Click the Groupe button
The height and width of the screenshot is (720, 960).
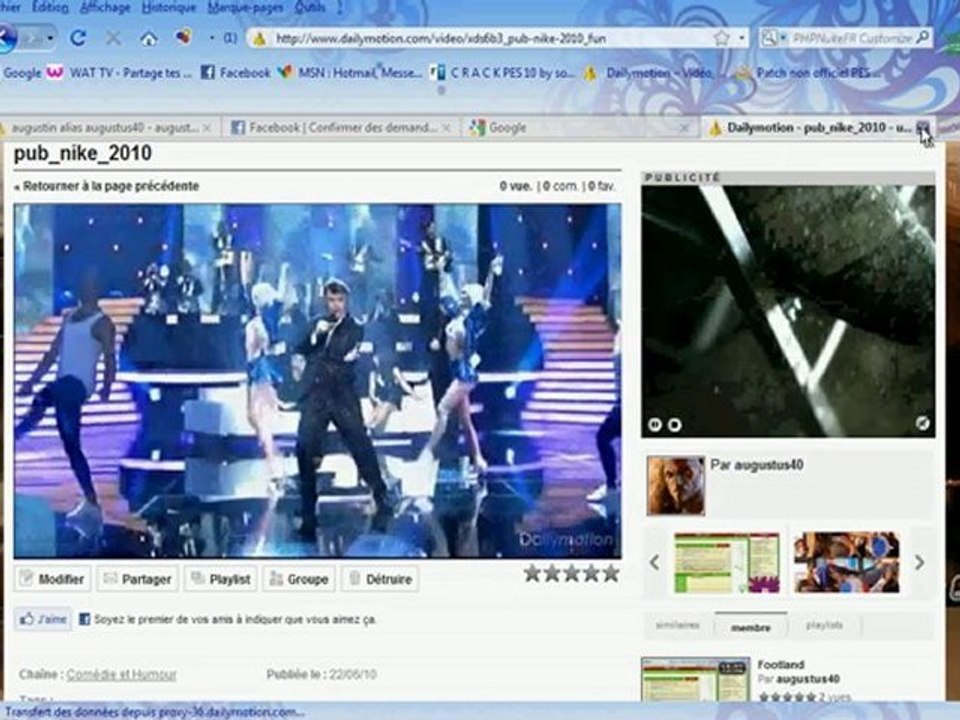pos(299,579)
